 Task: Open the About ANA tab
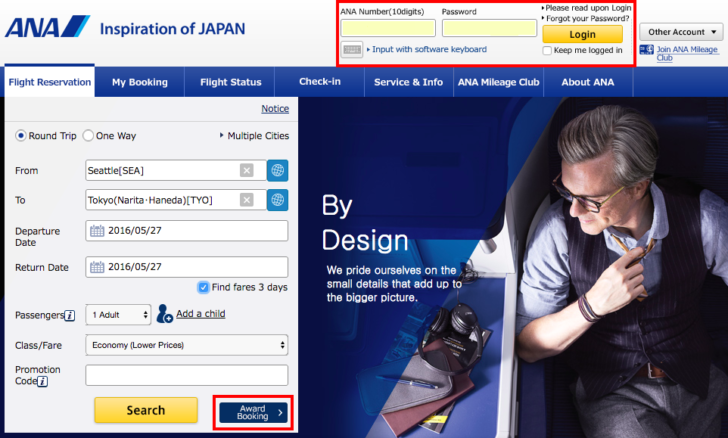pyautogui.click(x=588, y=82)
